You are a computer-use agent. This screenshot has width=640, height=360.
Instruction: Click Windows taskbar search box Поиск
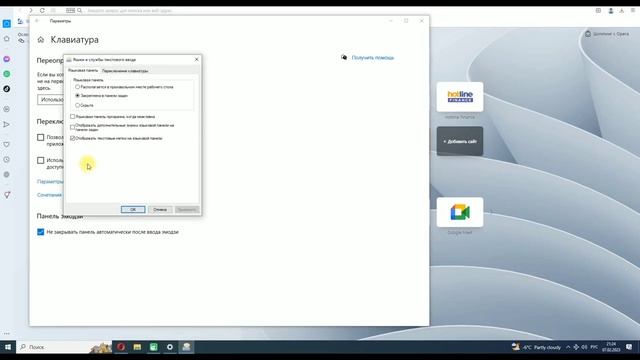click(x=65, y=347)
